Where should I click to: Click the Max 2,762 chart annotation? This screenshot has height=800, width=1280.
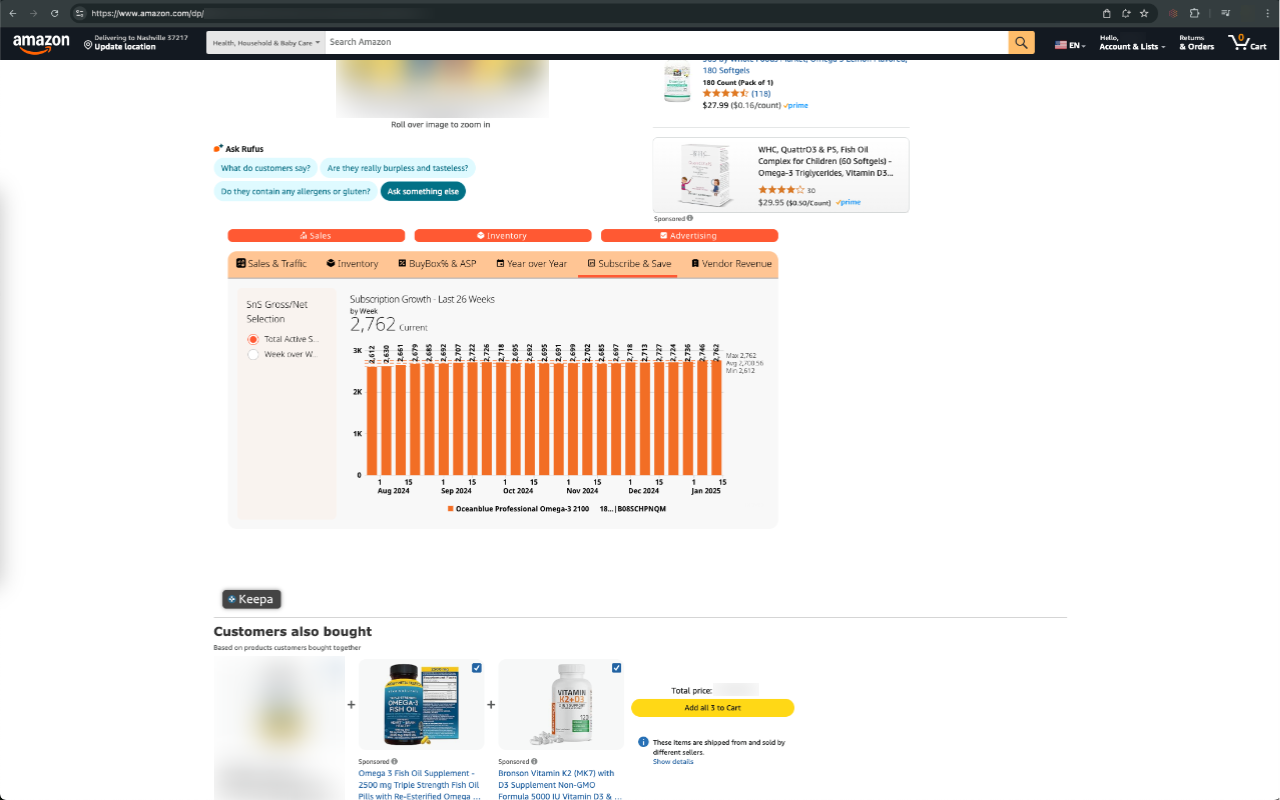pyautogui.click(x=741, y=355)
